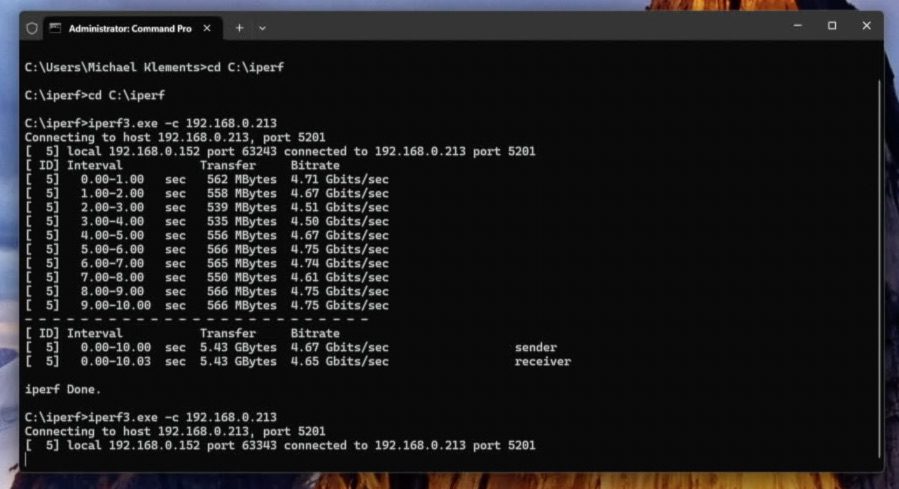
Task: Click the 'receiver' summary label
Action: 542,362
